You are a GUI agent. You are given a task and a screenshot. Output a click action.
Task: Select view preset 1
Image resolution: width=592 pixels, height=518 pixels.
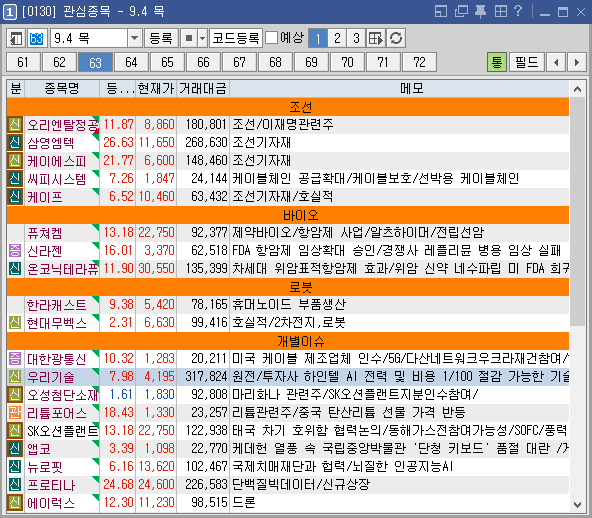click(x=318, y=38)
